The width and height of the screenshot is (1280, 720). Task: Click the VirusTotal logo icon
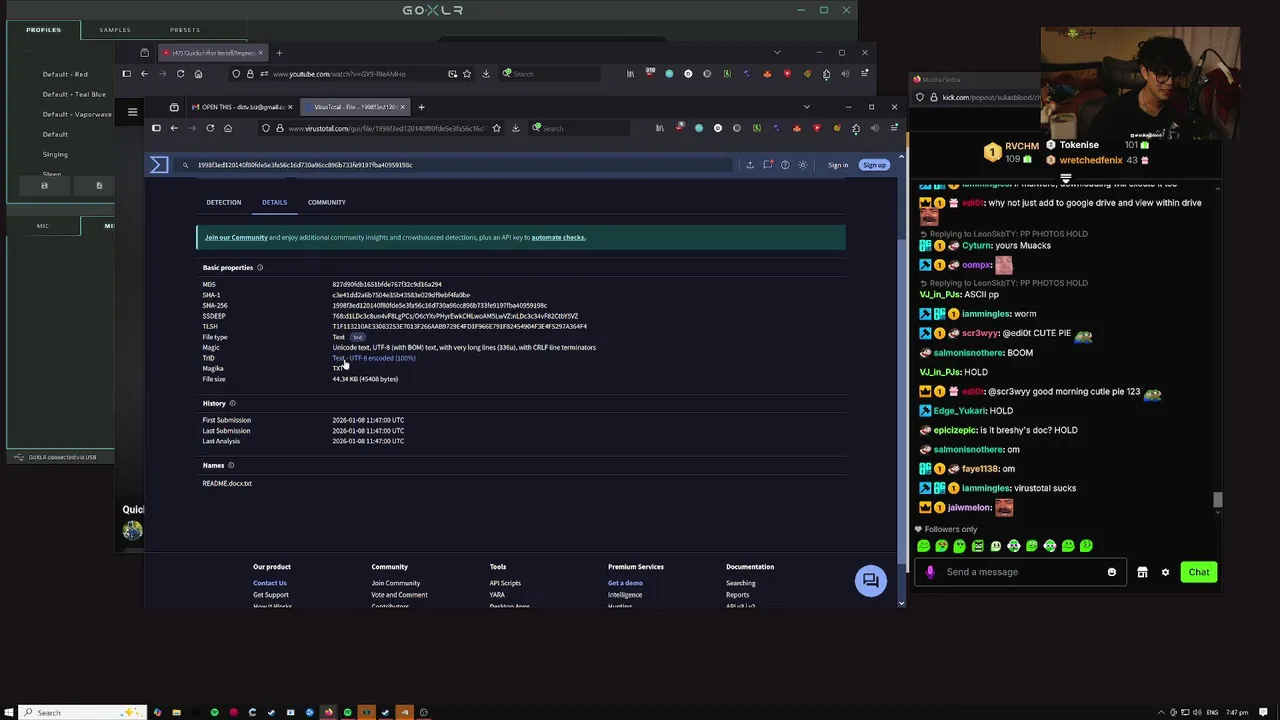(159, 165)
